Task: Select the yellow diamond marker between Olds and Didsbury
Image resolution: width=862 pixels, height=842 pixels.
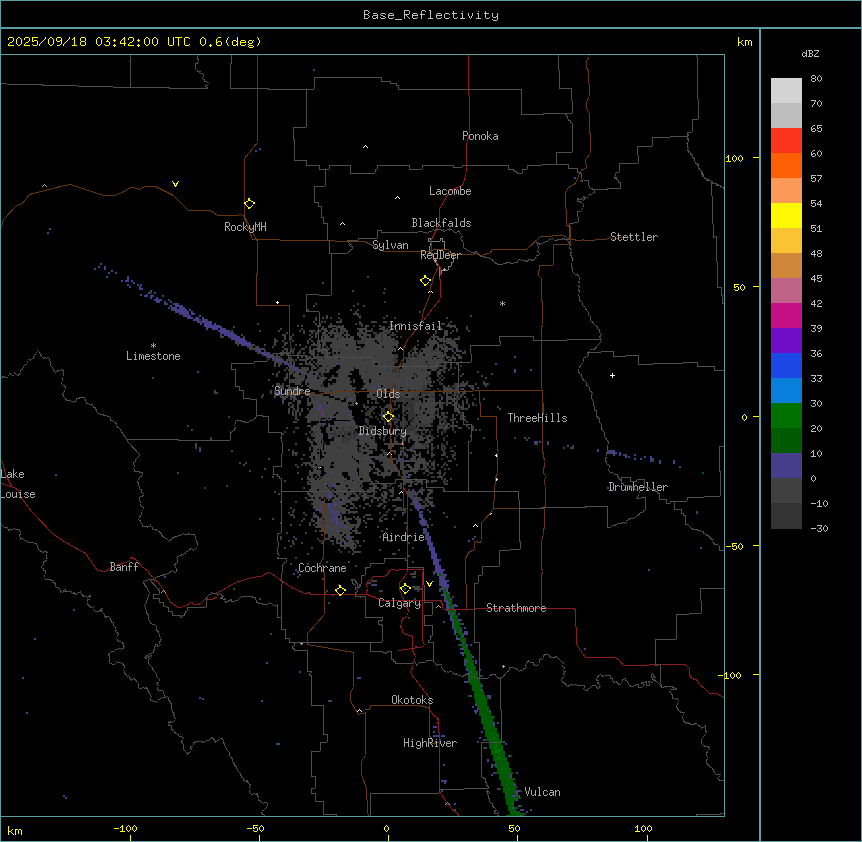Action: tap(388, 417)
